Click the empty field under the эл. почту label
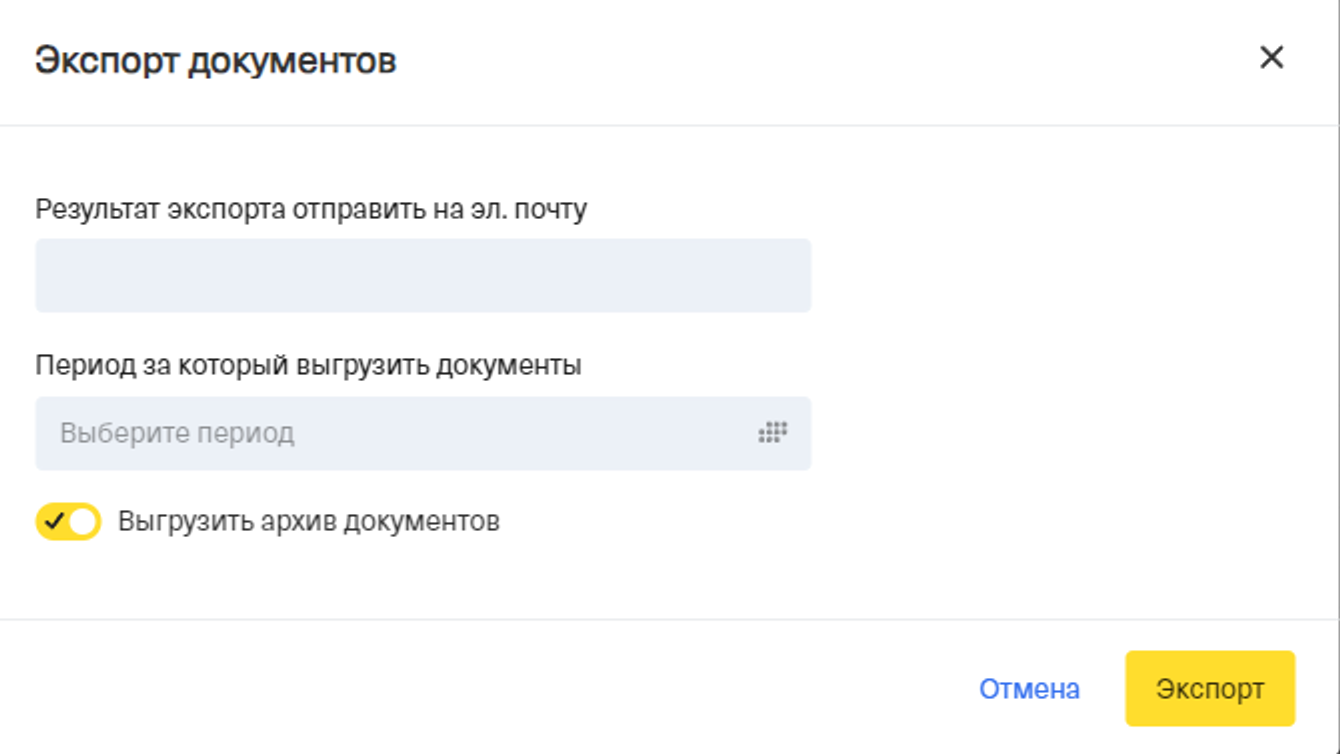This screenshot has height=754, width=1340. click(422, 275)
